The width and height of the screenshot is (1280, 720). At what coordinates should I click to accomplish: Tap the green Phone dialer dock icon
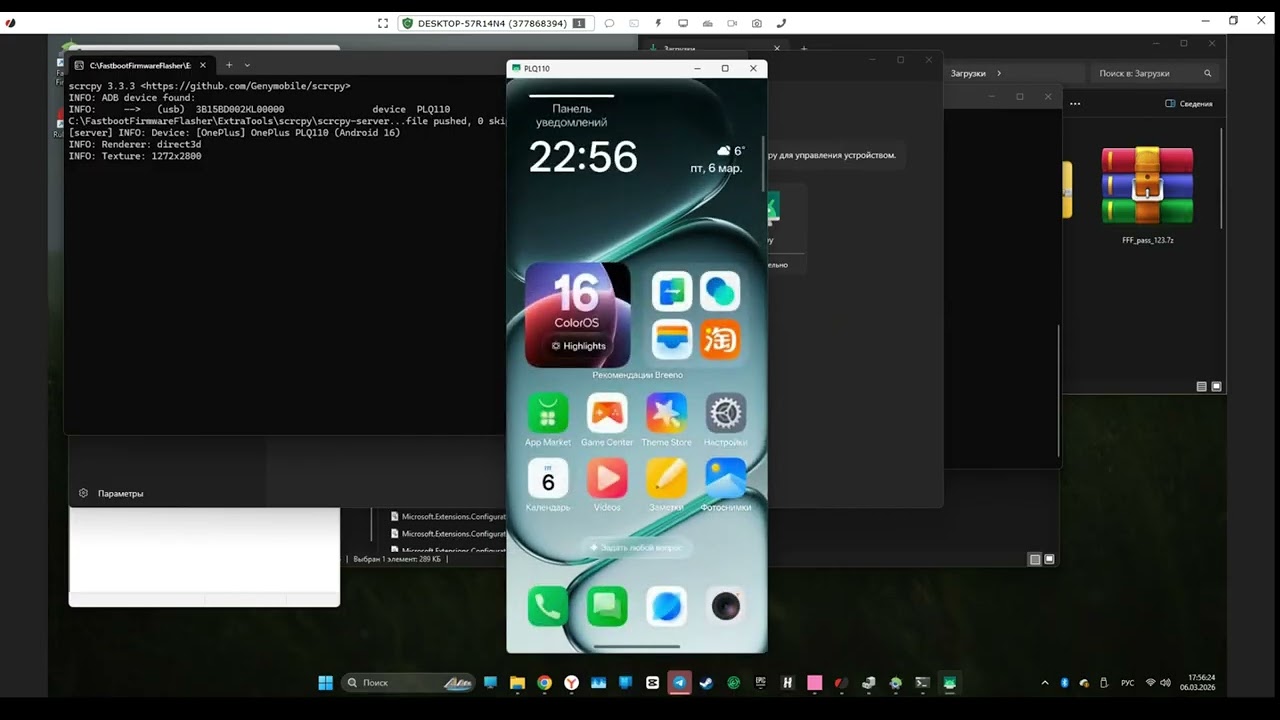(548, 606)
